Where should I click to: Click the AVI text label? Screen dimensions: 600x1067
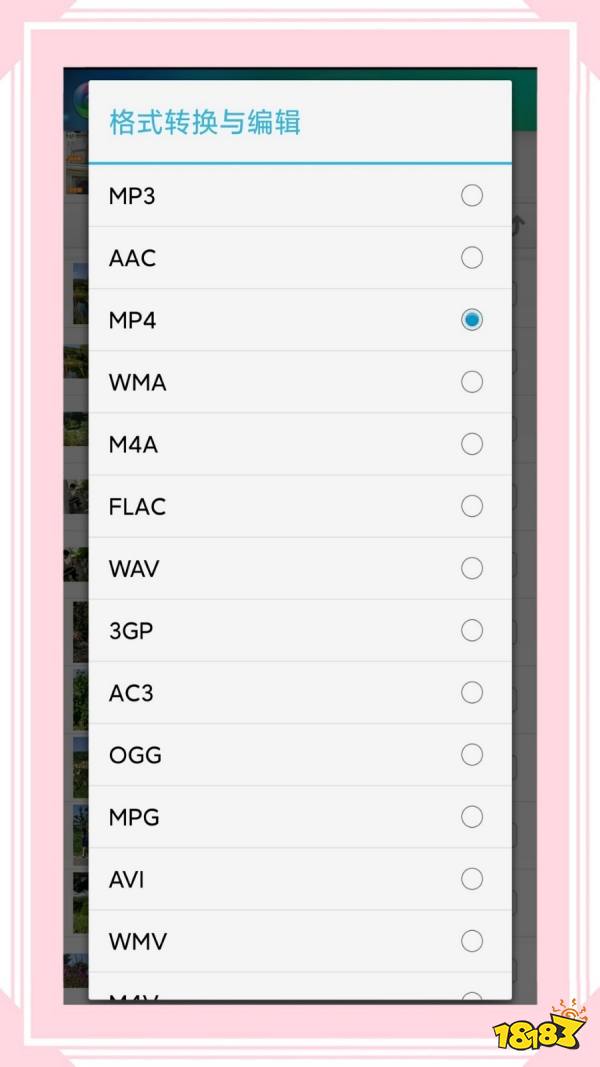tap(127, 880)
